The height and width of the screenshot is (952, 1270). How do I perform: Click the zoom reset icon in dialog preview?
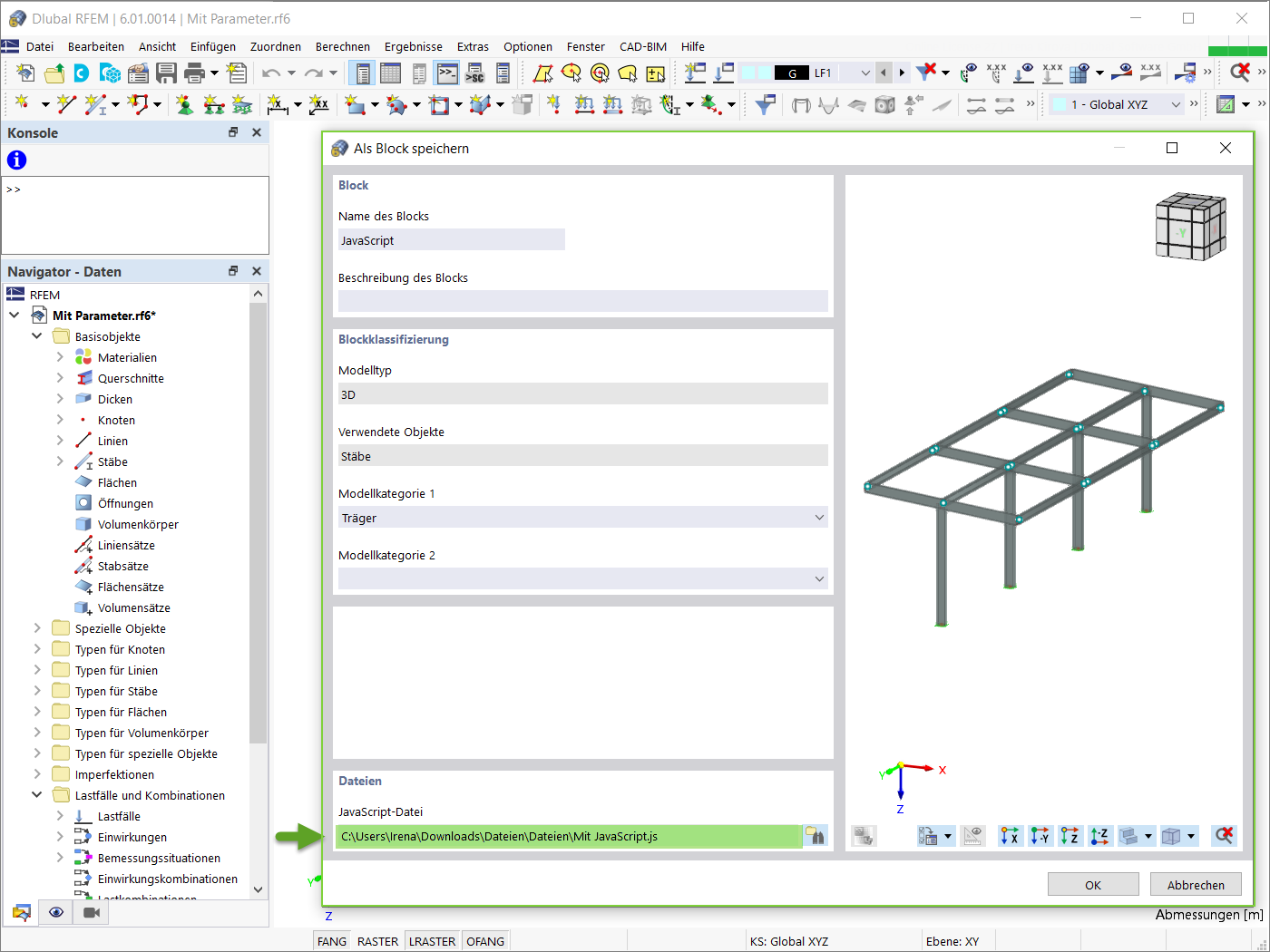(x=1224, y=836)
